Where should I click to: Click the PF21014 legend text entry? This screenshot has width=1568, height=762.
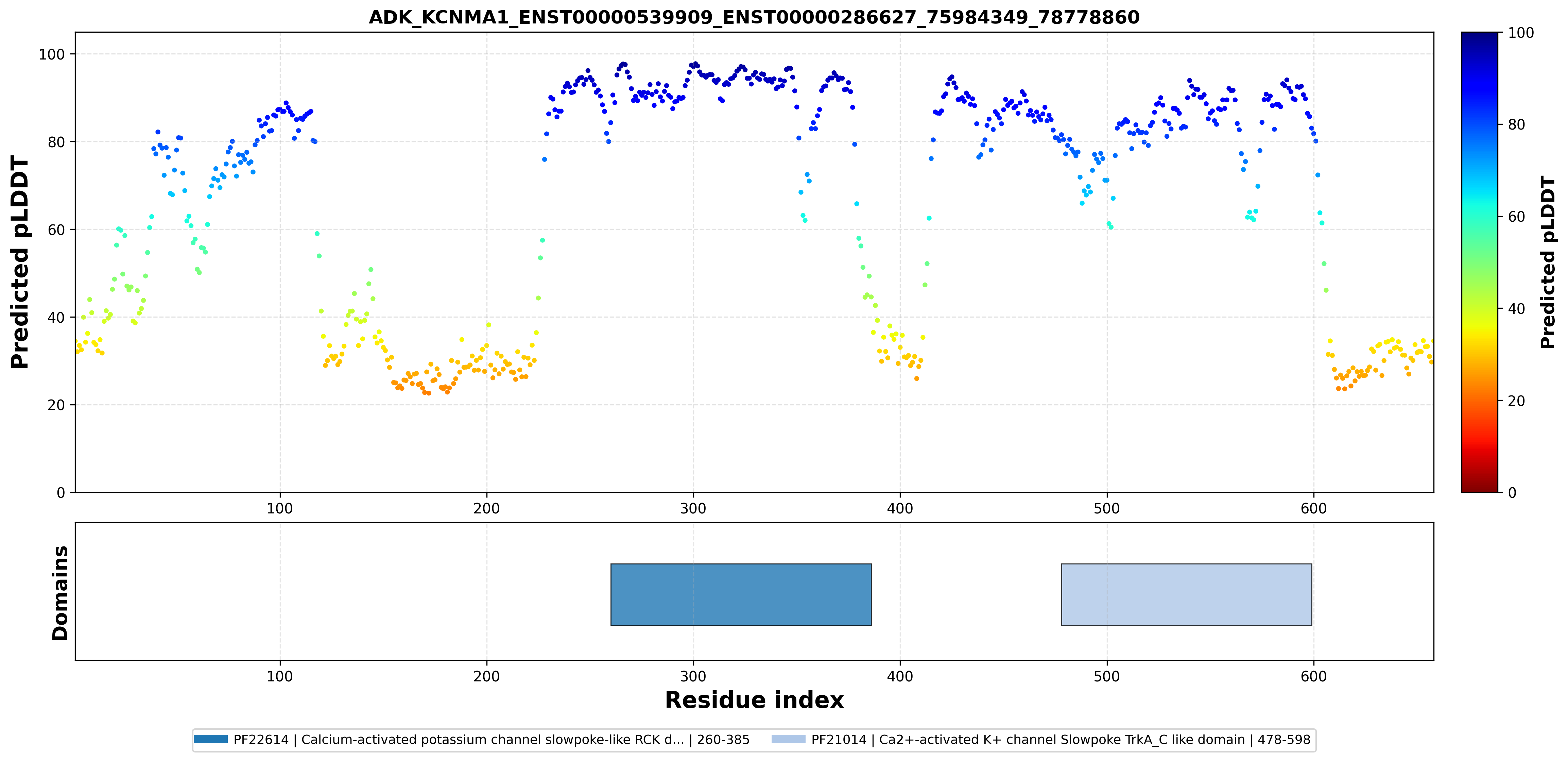tap(1061, 740)
